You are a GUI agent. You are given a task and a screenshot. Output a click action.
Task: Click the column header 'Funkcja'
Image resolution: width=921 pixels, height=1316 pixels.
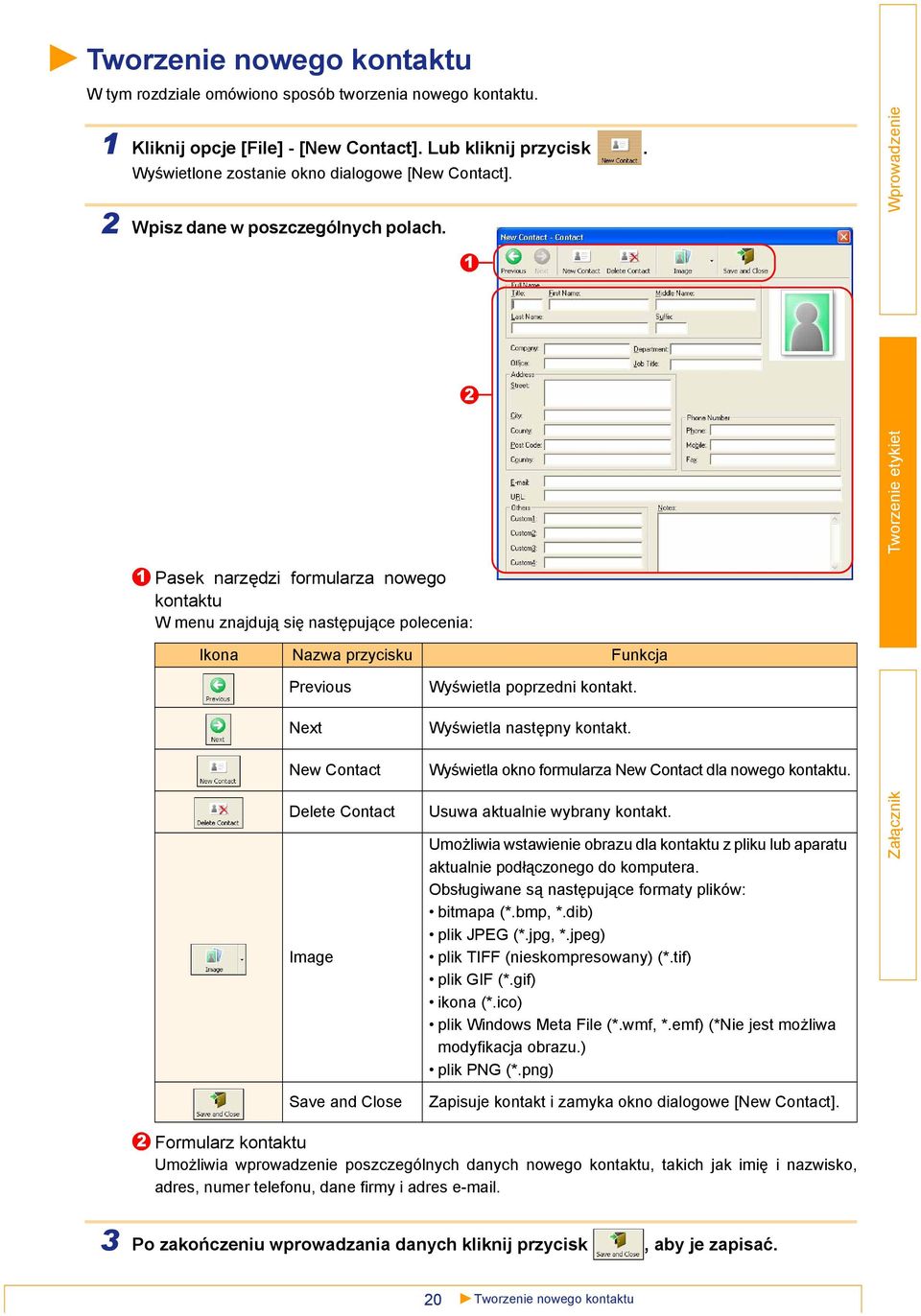[639, 655]
